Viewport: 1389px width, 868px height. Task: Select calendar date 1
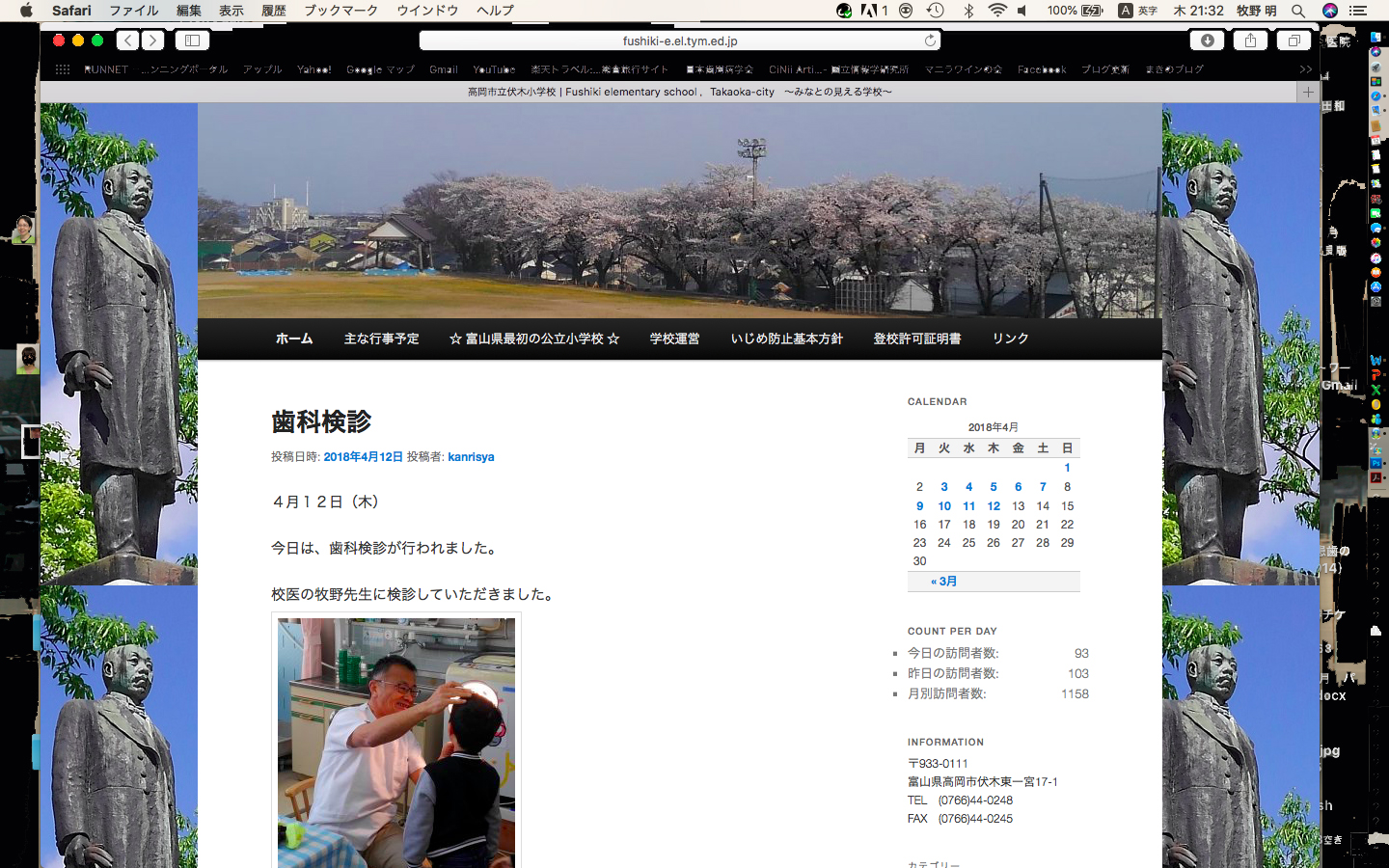tap(1067, 468)
